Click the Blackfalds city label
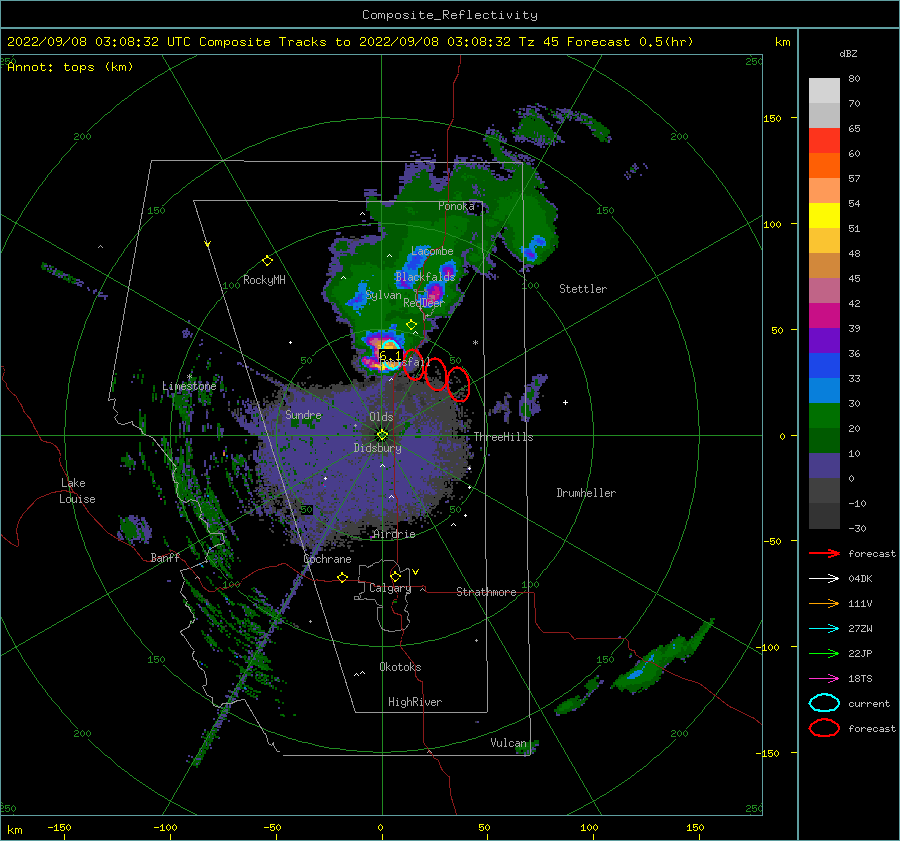Image resolution: width=900 pixels, height=841 pixels. [x=425, y=277]
